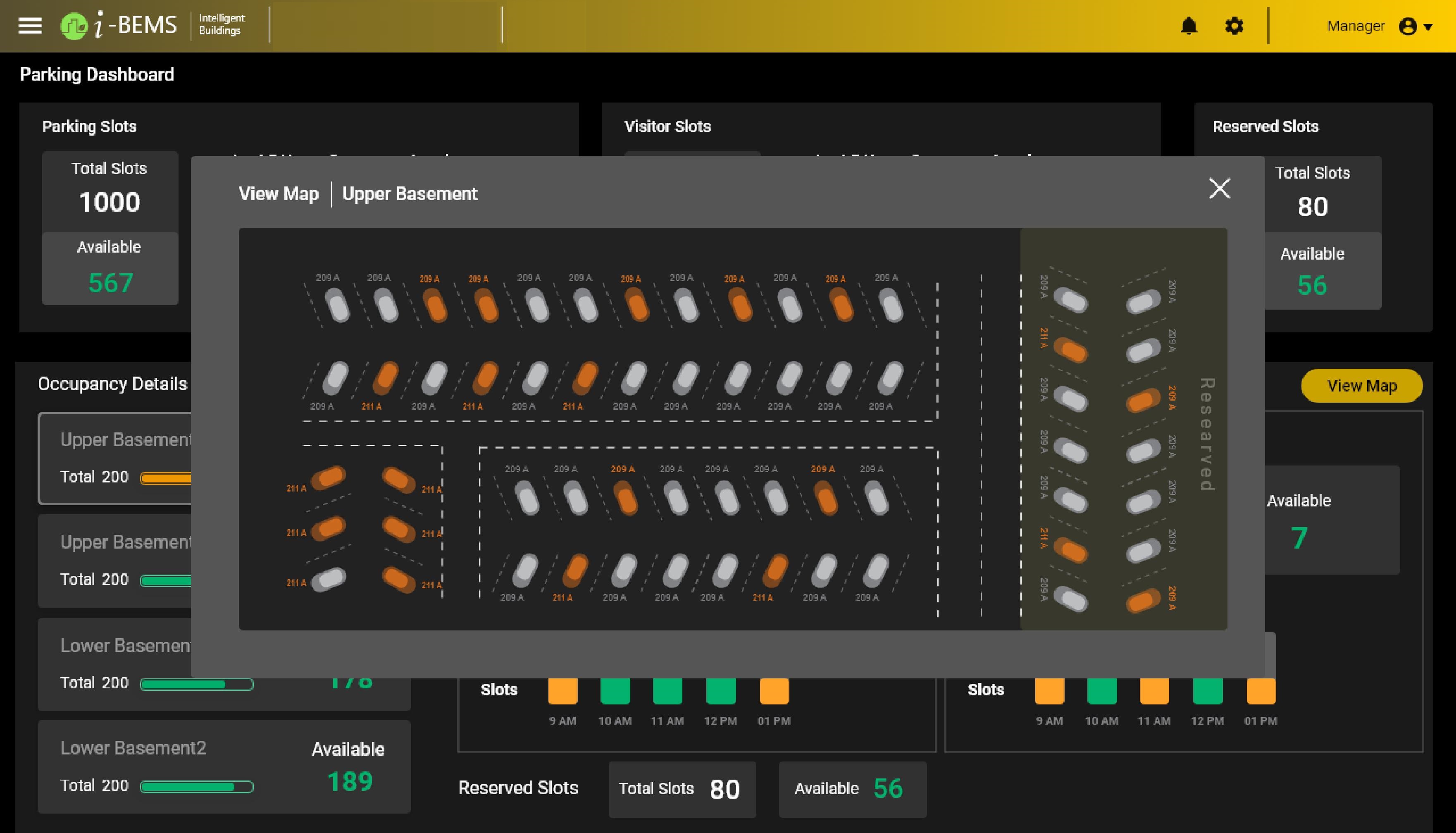This screenshot has width=1456, height=833.
Task: Close the View Map dialog
Action: point(1219,188)
